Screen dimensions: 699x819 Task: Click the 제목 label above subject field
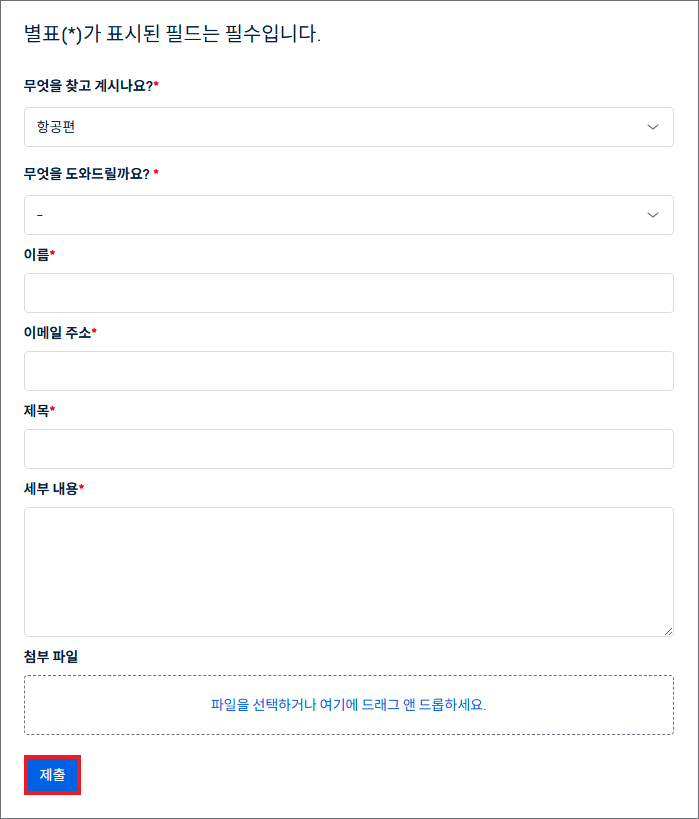[39, 411]
